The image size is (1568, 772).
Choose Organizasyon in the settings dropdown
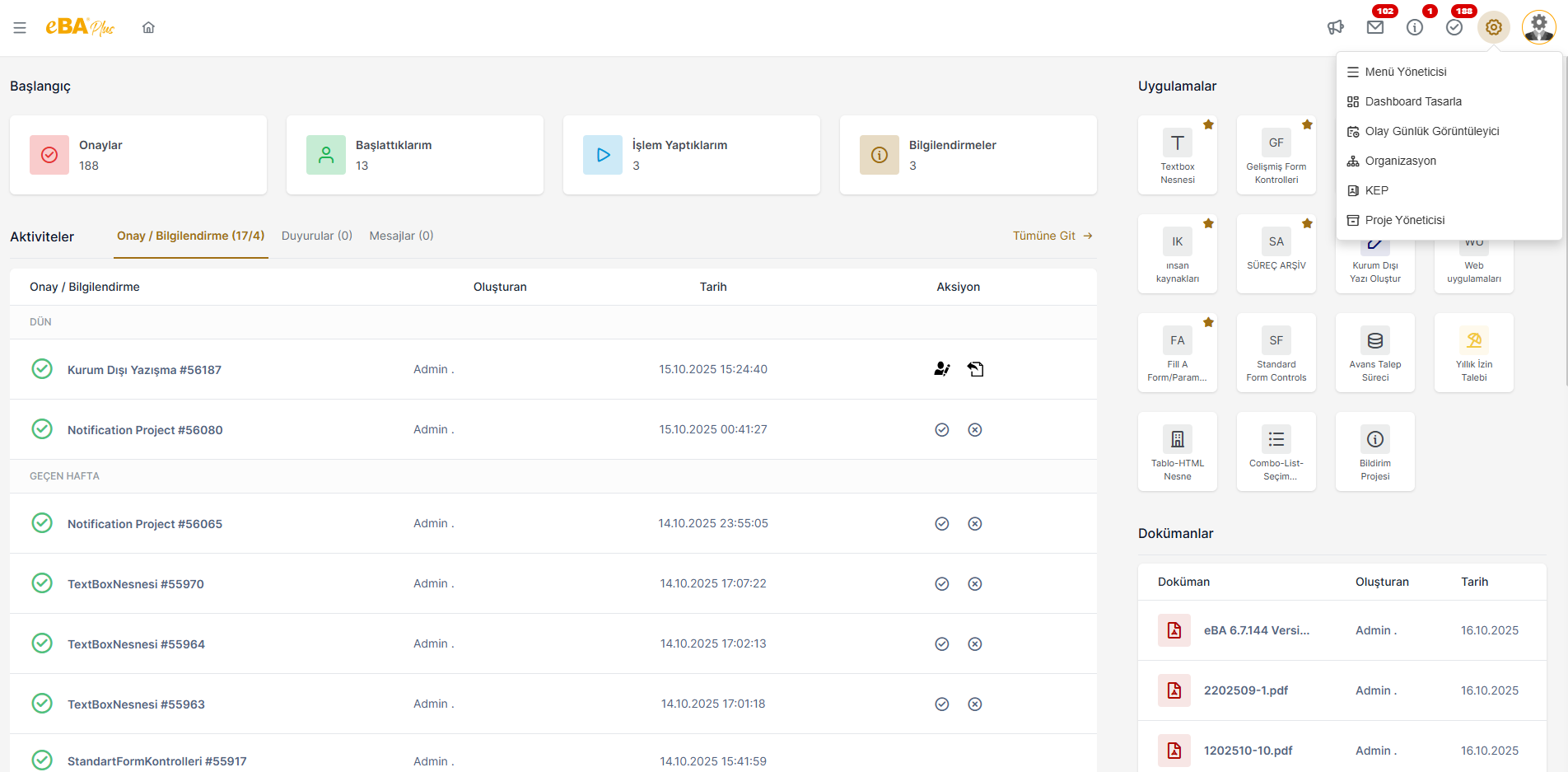coord(1400,161)
